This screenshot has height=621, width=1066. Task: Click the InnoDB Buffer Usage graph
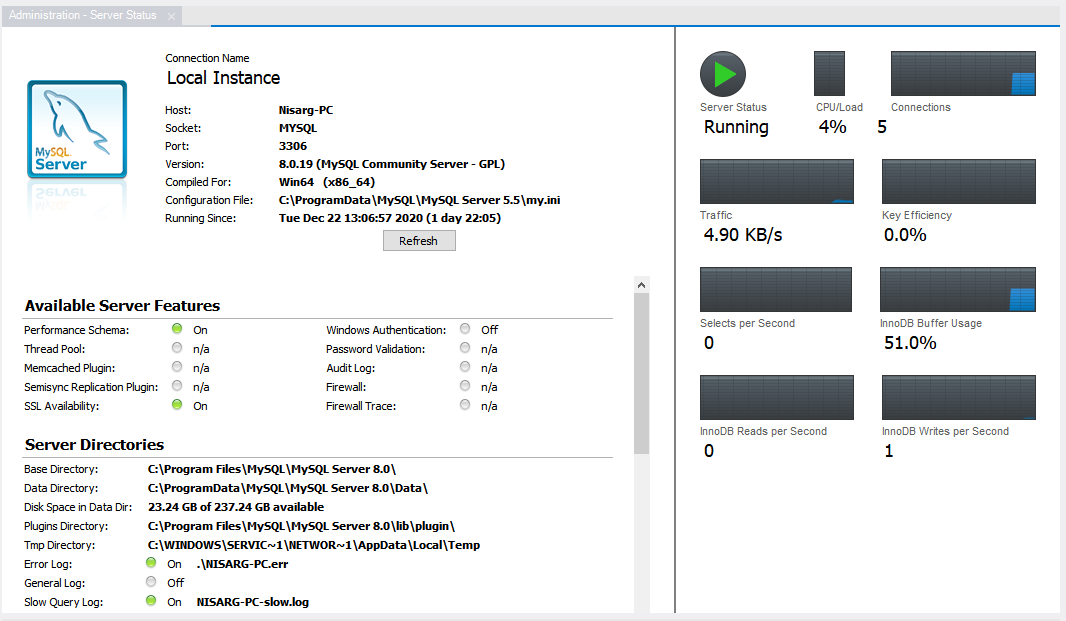[x=957, y=289]
